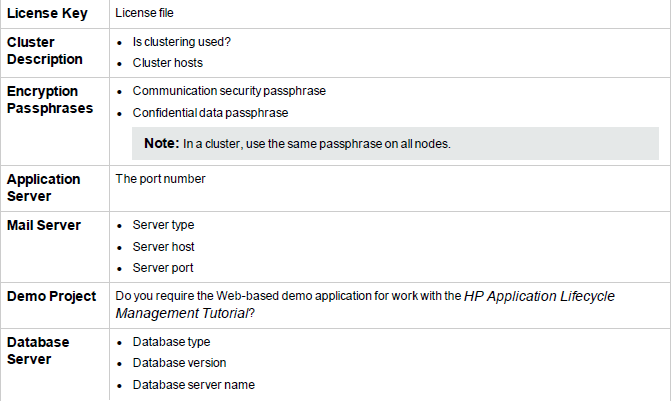Click the Application Server heading
Screen dimensions: 672x413
43,187
